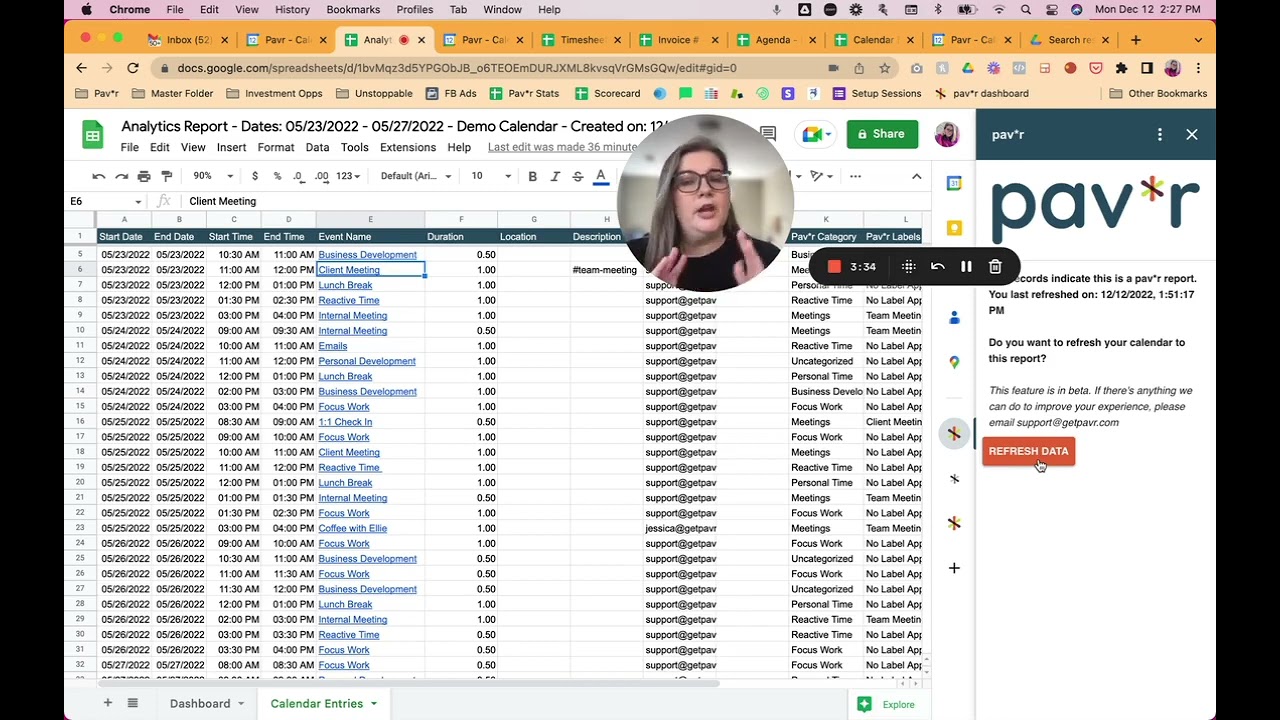Open the pav*r sidebar three-dot menu
Screen dimensions: 1280x720
1160,134
